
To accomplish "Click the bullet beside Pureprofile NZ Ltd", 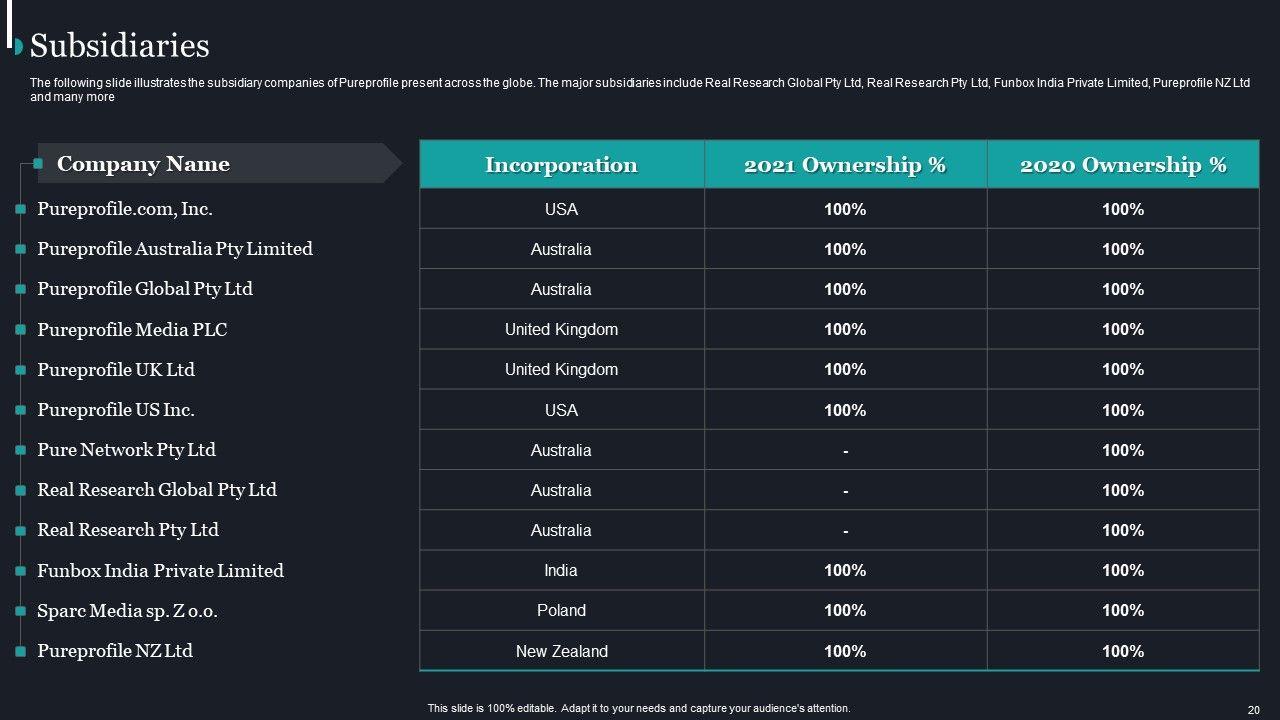I will click(20, 651).
